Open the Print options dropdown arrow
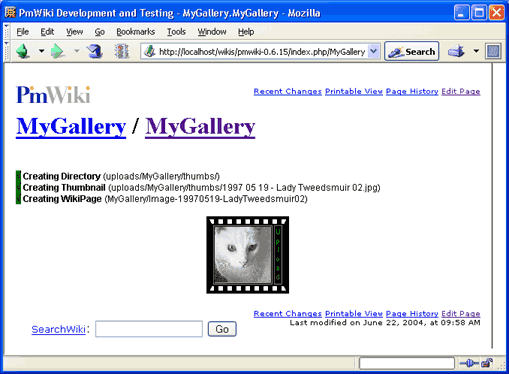This screenshot has width=509, height=374. click(476, 51)
